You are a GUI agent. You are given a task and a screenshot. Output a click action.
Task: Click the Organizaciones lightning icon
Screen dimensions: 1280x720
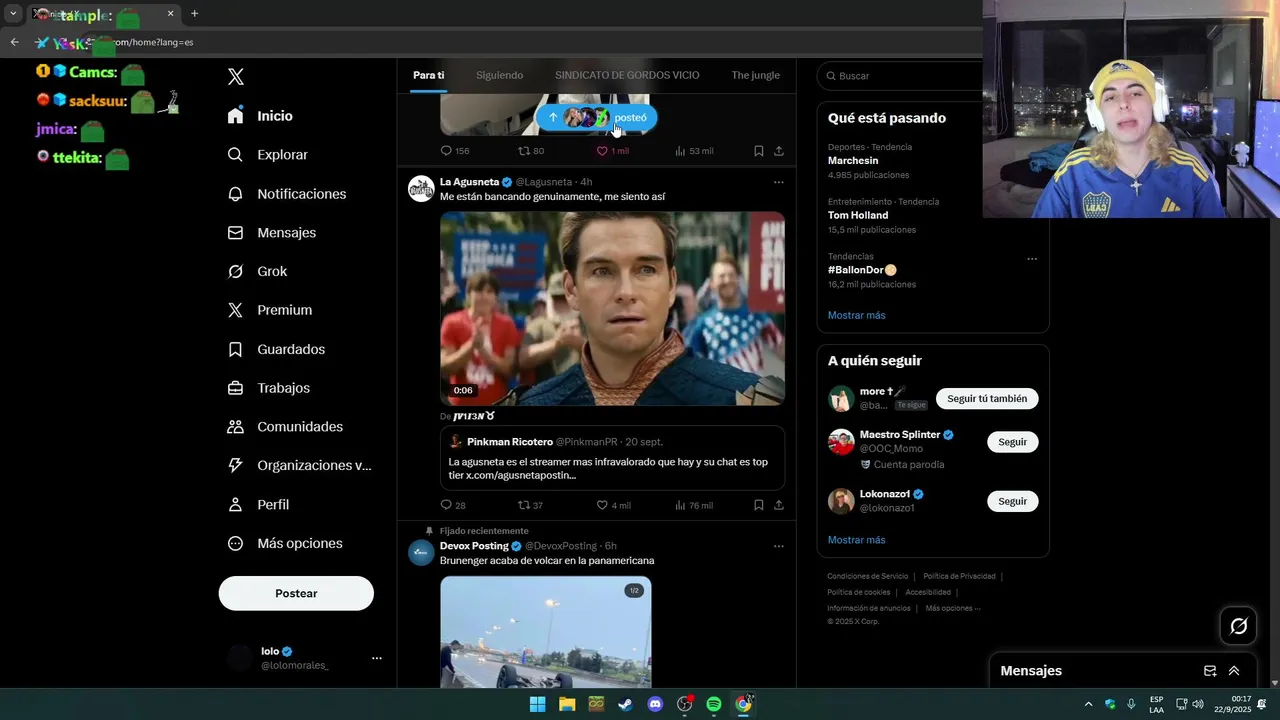(x=235, y=465)
